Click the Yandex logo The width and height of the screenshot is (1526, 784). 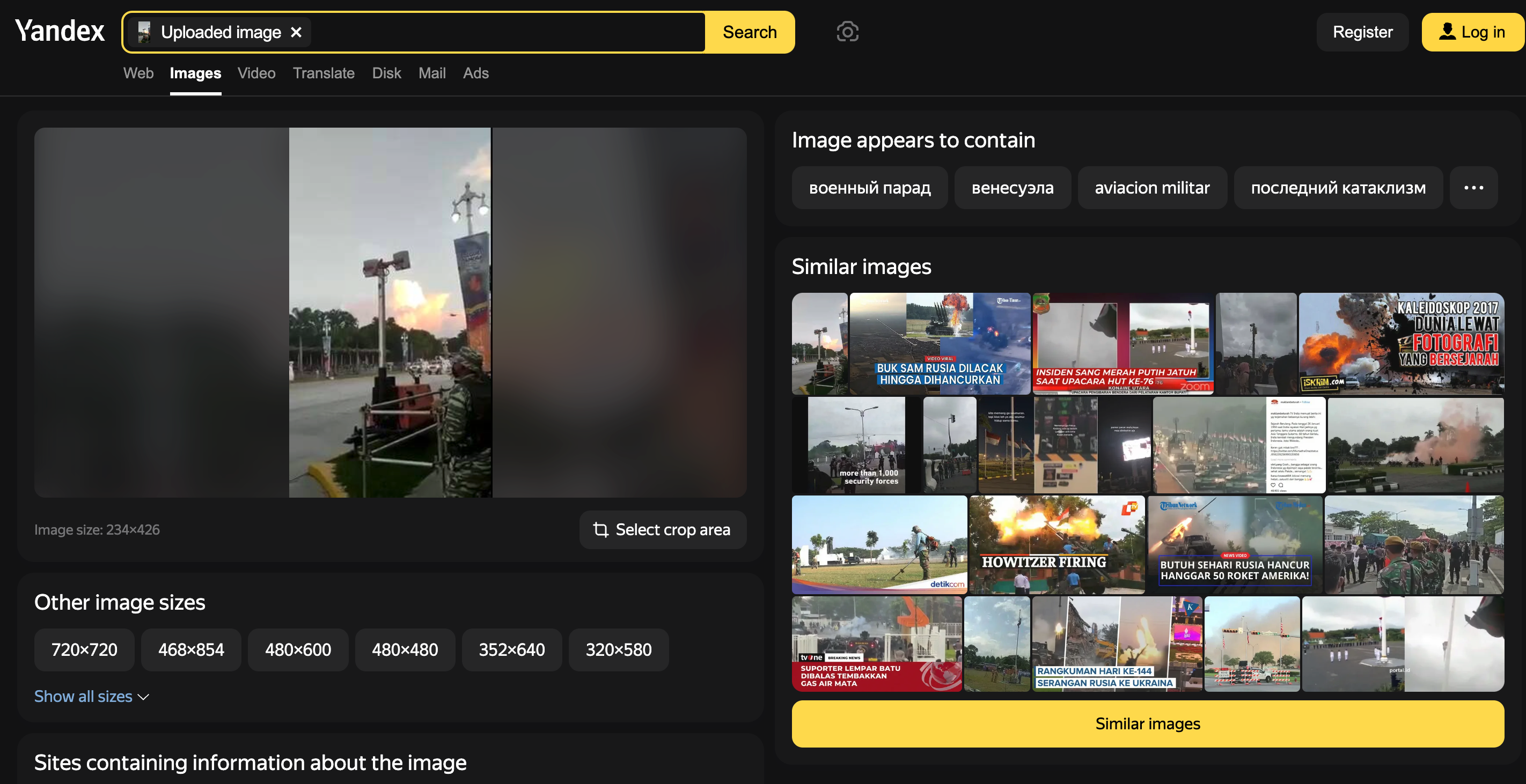click(x=60, y=32)
